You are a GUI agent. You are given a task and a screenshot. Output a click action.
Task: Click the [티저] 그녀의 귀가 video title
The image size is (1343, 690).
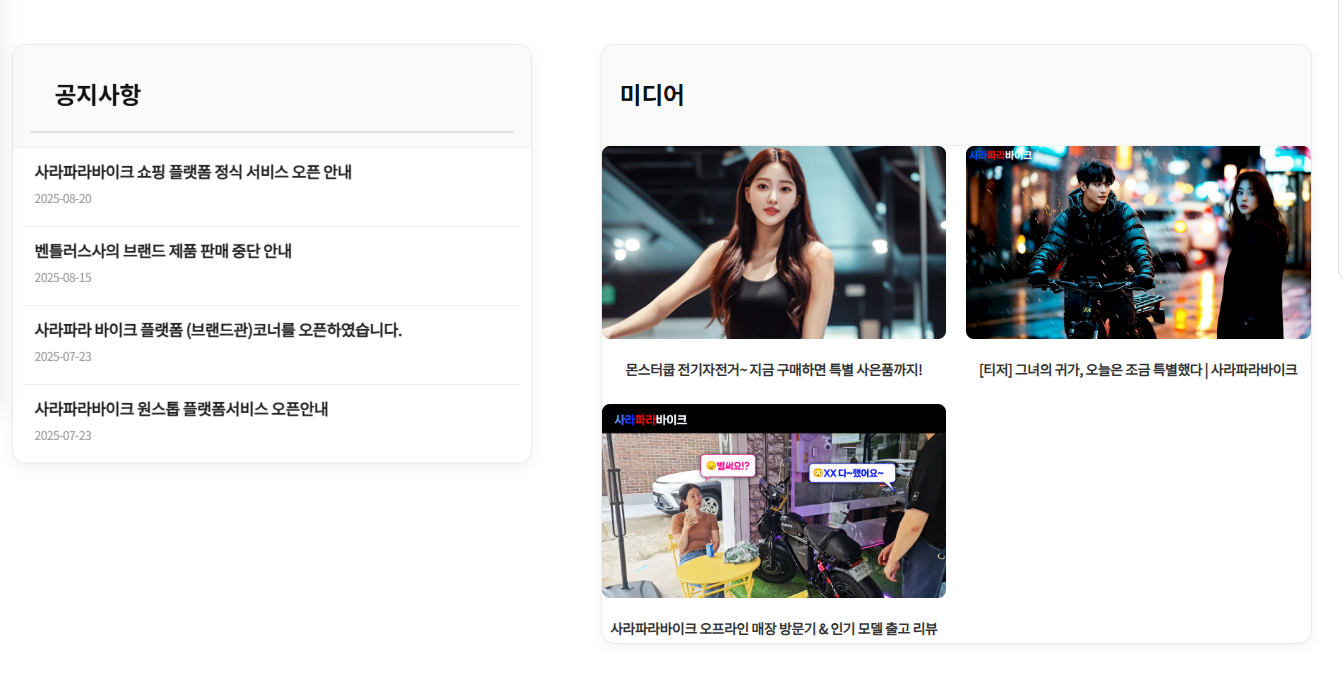point(1137,370)
